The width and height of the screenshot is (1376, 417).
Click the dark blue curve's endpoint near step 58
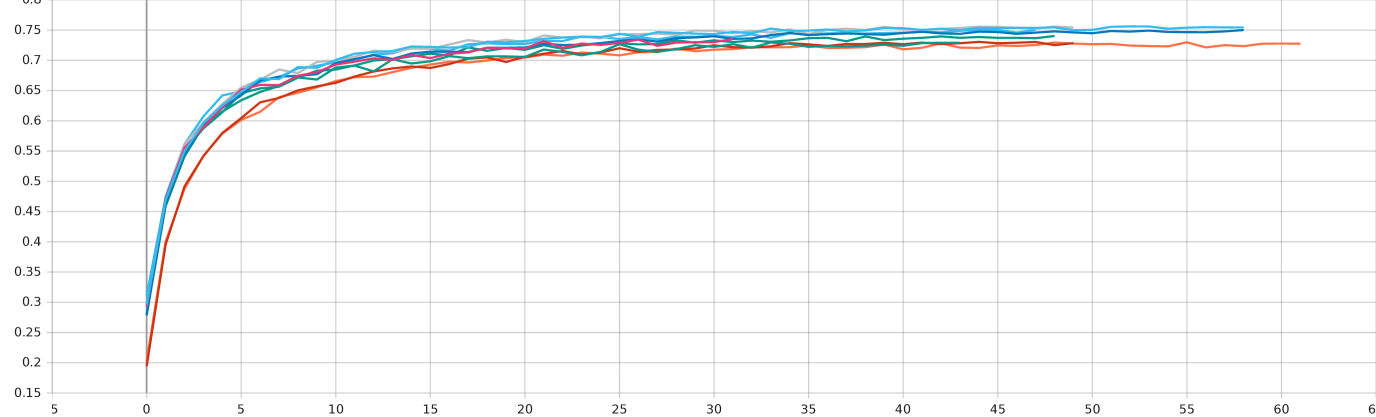[1243, 29]
